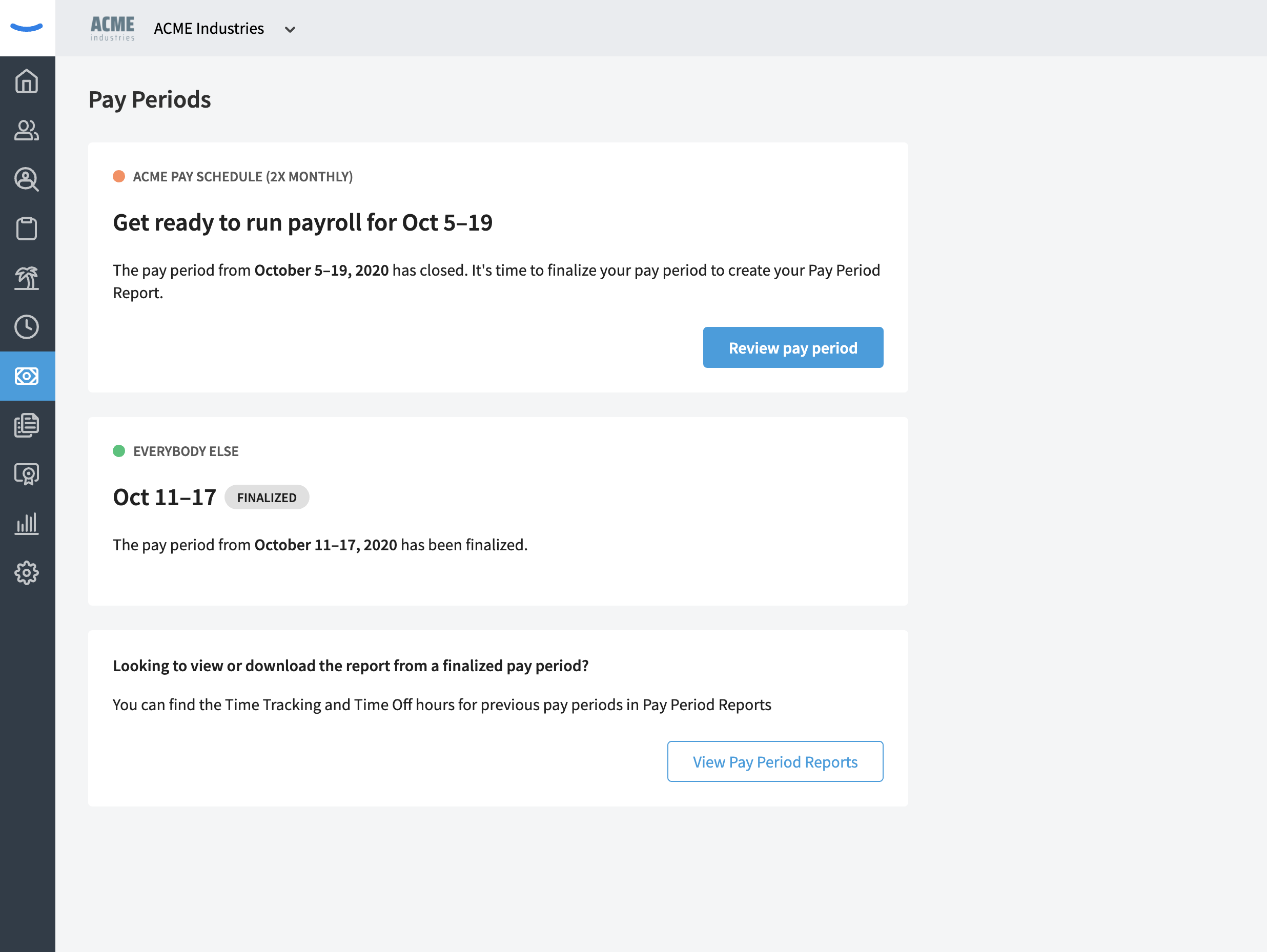Open the Settings gear icon

[27, 573]
